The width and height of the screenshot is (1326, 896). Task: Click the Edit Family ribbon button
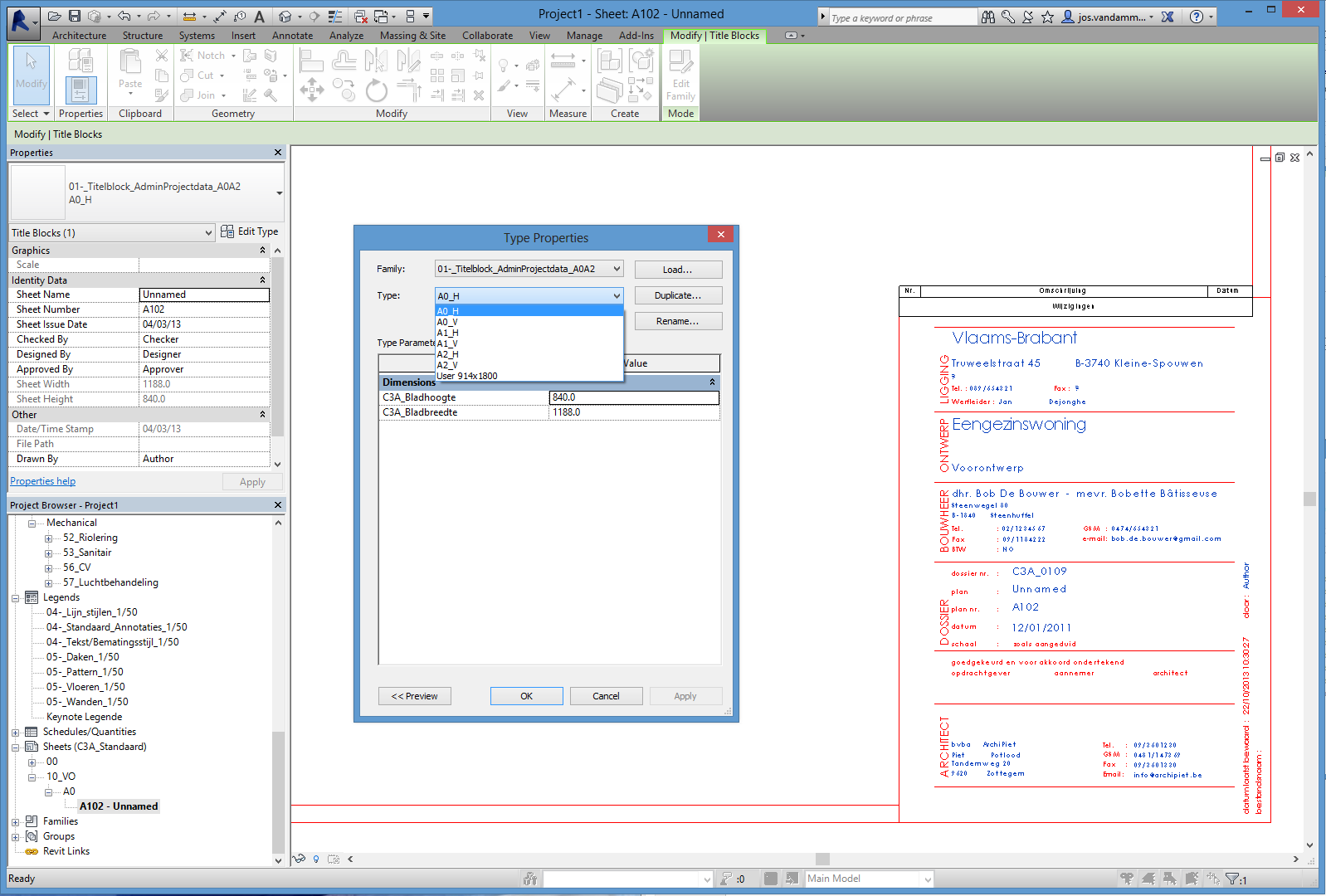(680, 75)
